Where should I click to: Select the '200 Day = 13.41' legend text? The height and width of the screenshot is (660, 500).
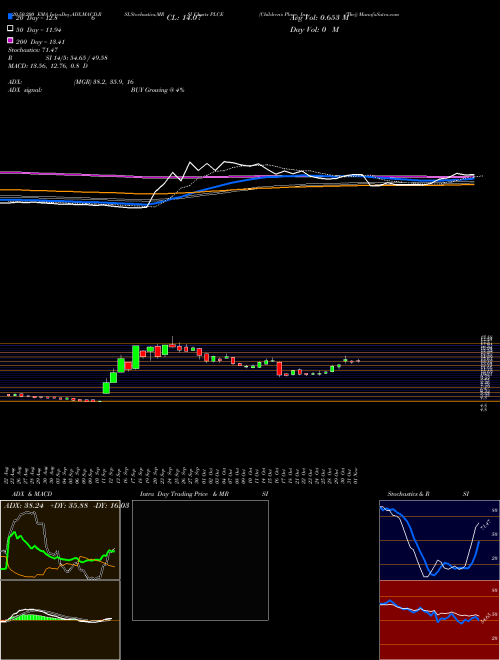point(40,41)
